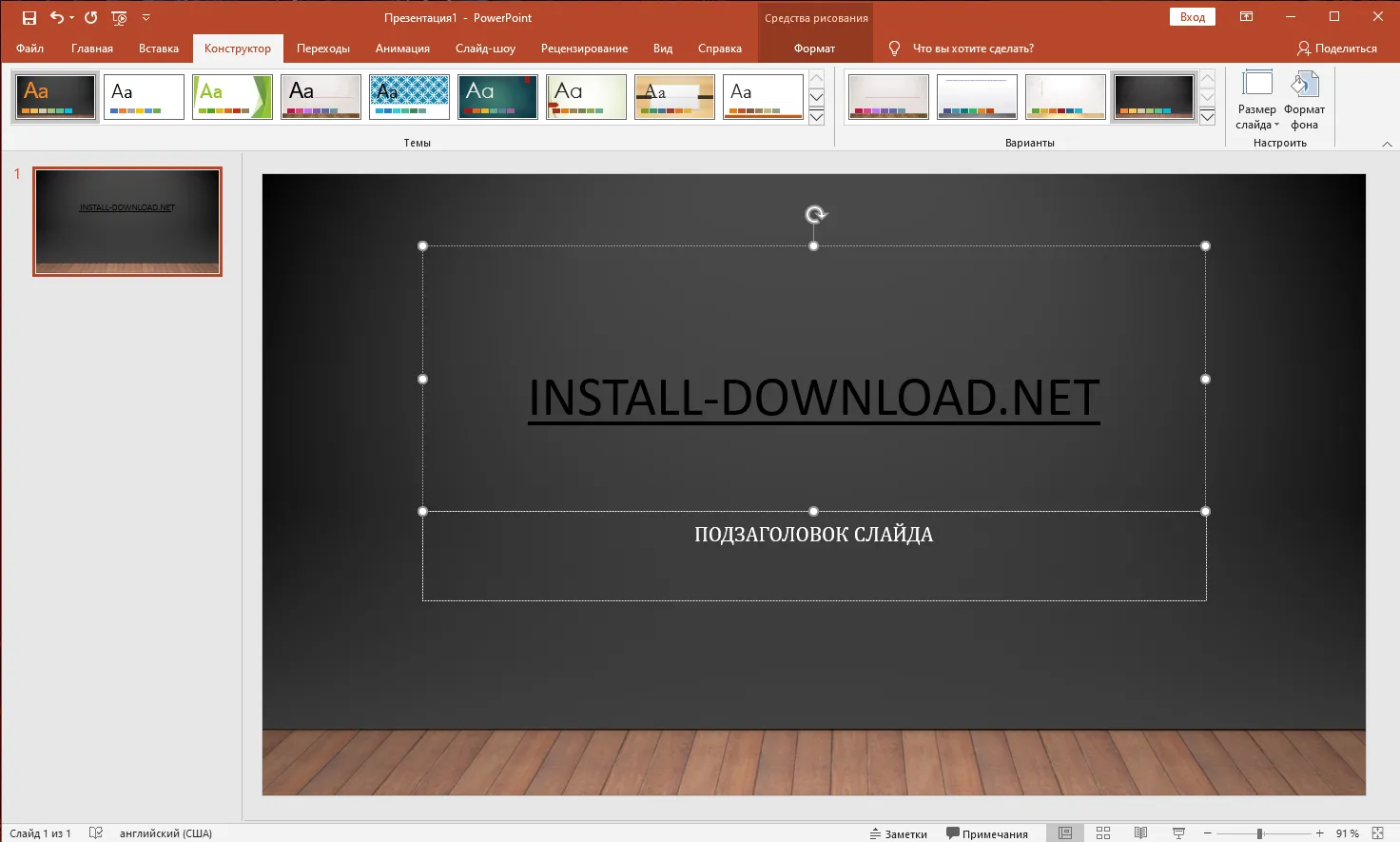Screen dimensions: 1400x842
Task: Start slideshow from beginning via toolbar icon
Action: pyautogui.click(x=119, y=18)
